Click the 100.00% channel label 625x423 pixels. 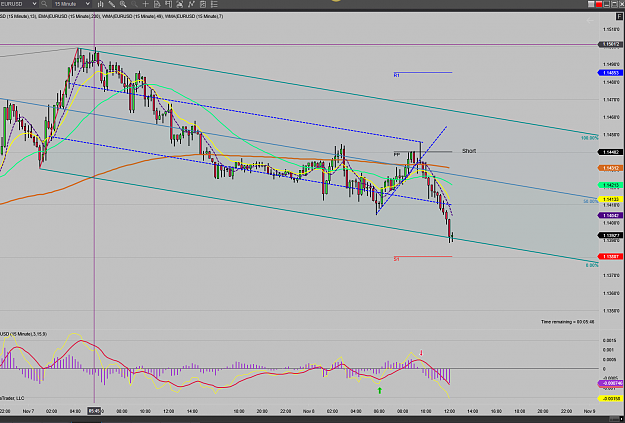point(590,138)
